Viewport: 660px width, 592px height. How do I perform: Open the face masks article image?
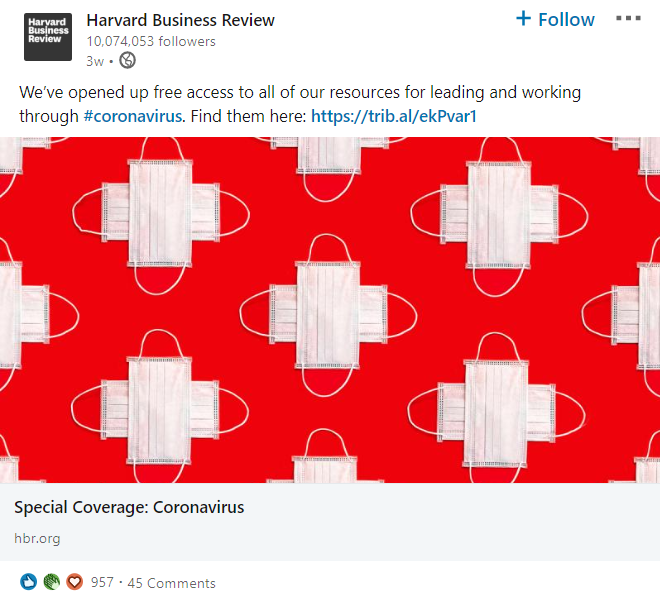coord(330,310)
